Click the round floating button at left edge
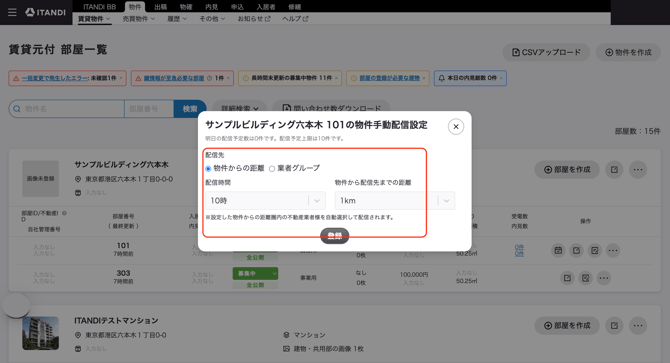Image resolution: width=670 pixels, height=363 pixels. click(x=16, y=305)
